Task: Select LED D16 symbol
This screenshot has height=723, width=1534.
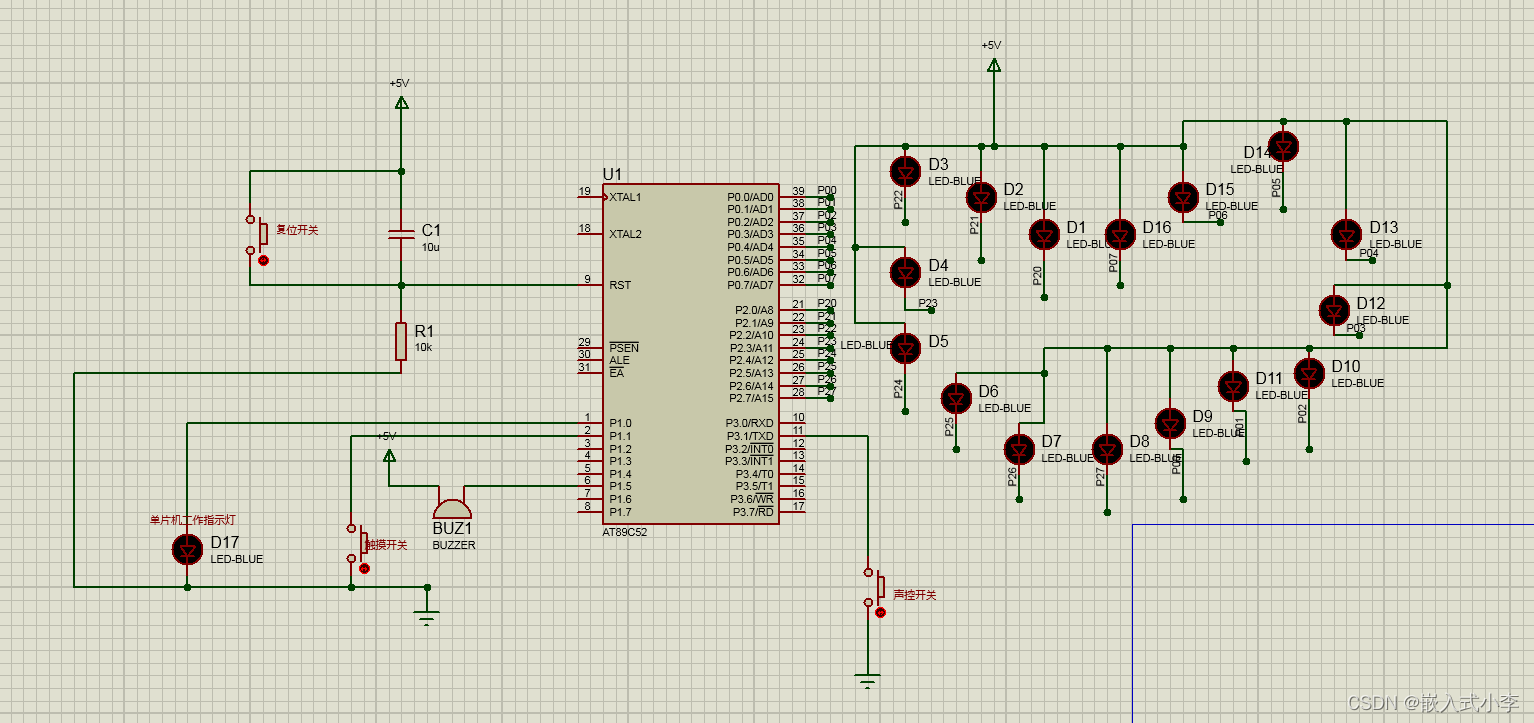Action: (1120, 235)
